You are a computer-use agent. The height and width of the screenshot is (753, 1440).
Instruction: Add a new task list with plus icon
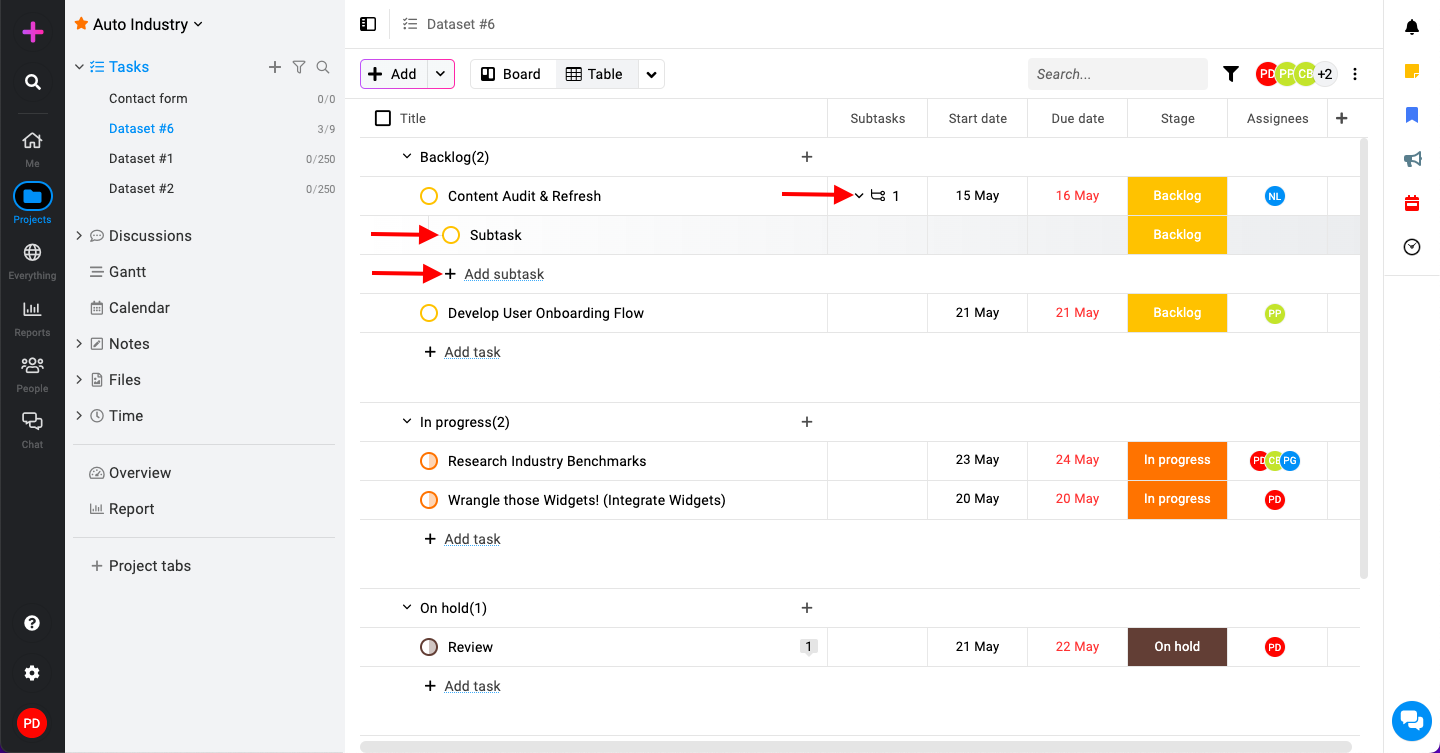coord(275,67)
